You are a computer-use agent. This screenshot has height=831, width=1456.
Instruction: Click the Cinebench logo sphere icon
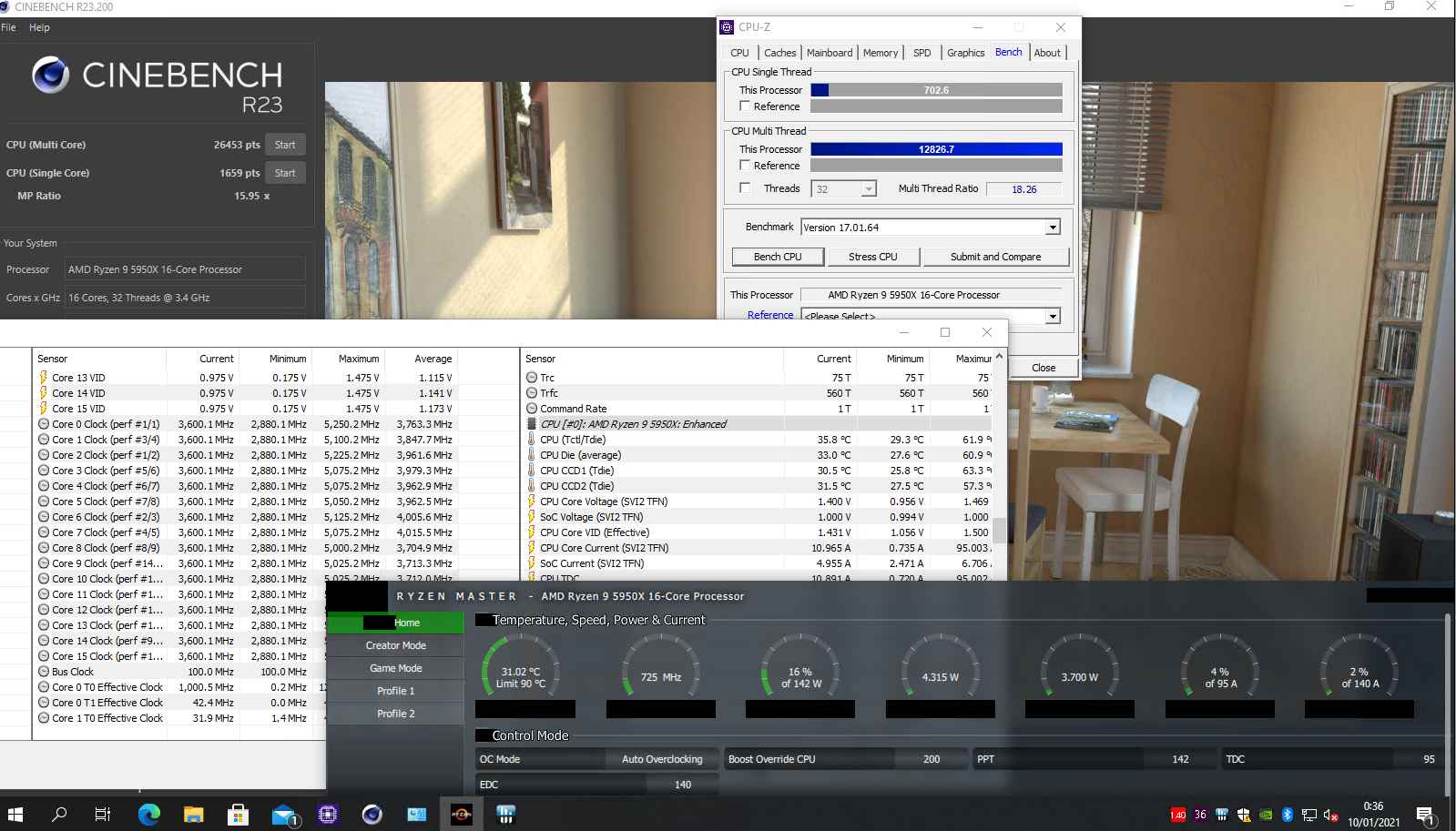coord(51,75)
